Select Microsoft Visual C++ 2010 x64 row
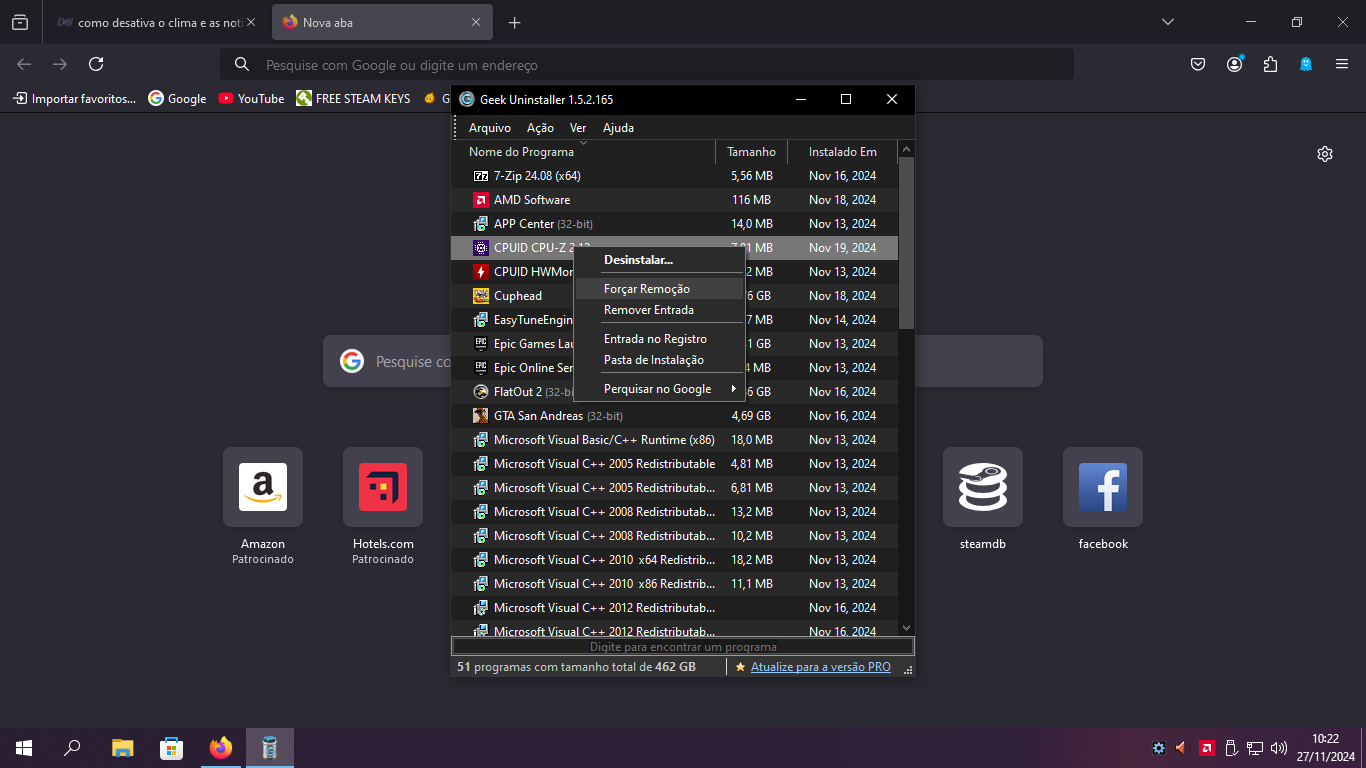 point(675,560)
